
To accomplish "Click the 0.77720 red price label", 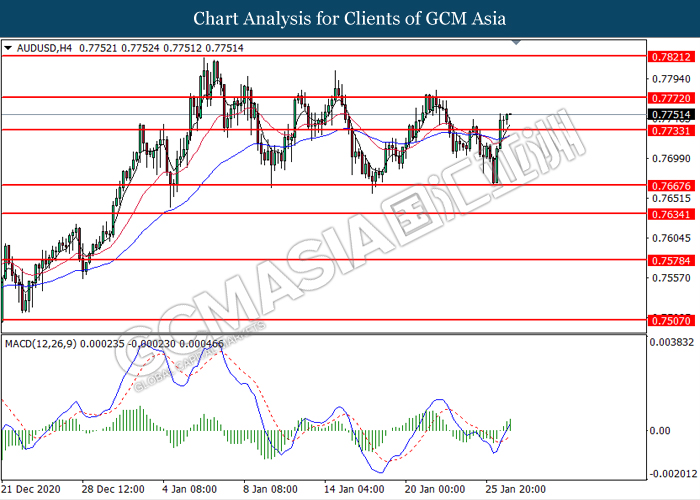I will click(x=671, y=98).
